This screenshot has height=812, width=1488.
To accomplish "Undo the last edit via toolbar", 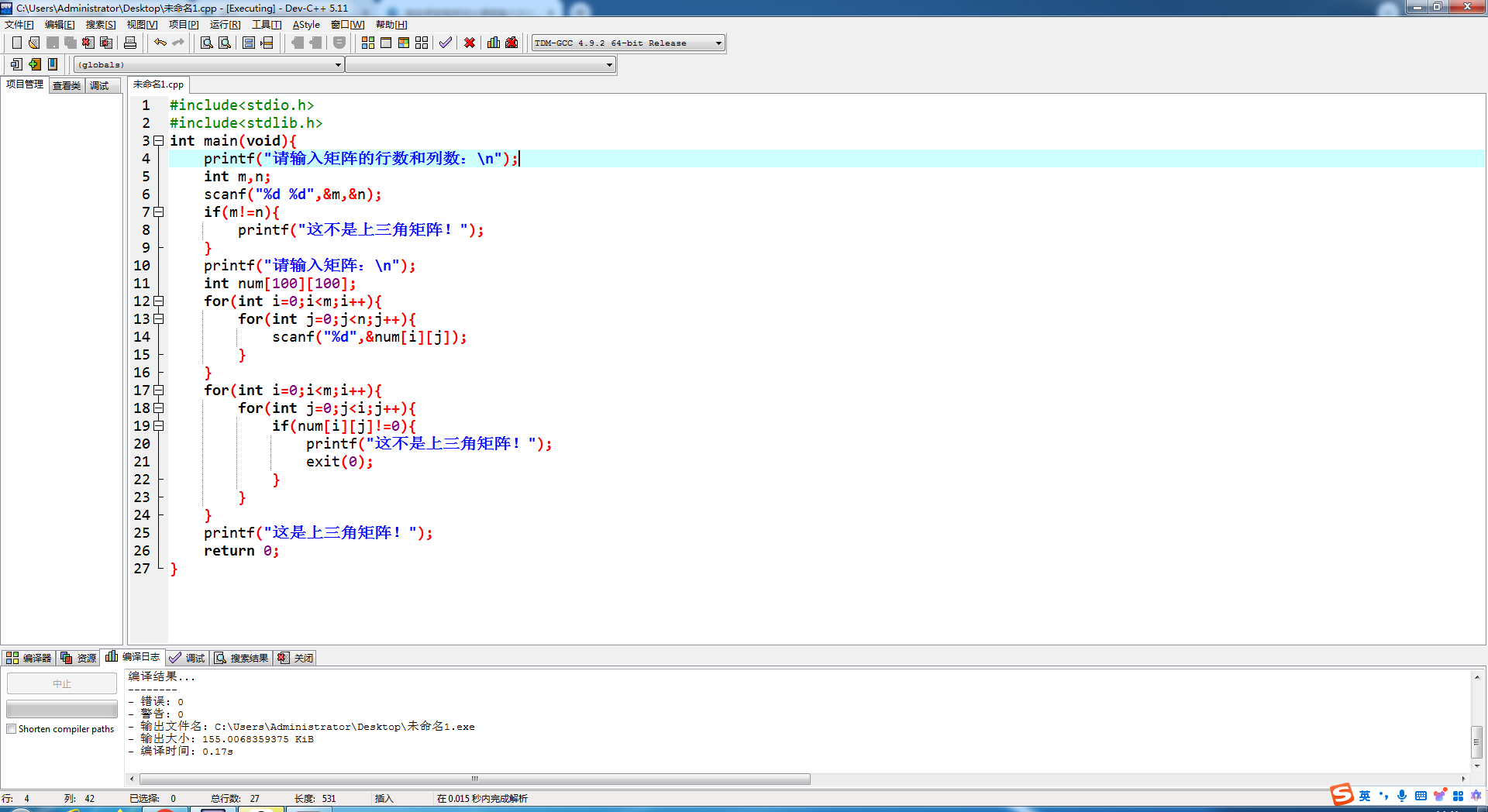I will click(160, 43).
